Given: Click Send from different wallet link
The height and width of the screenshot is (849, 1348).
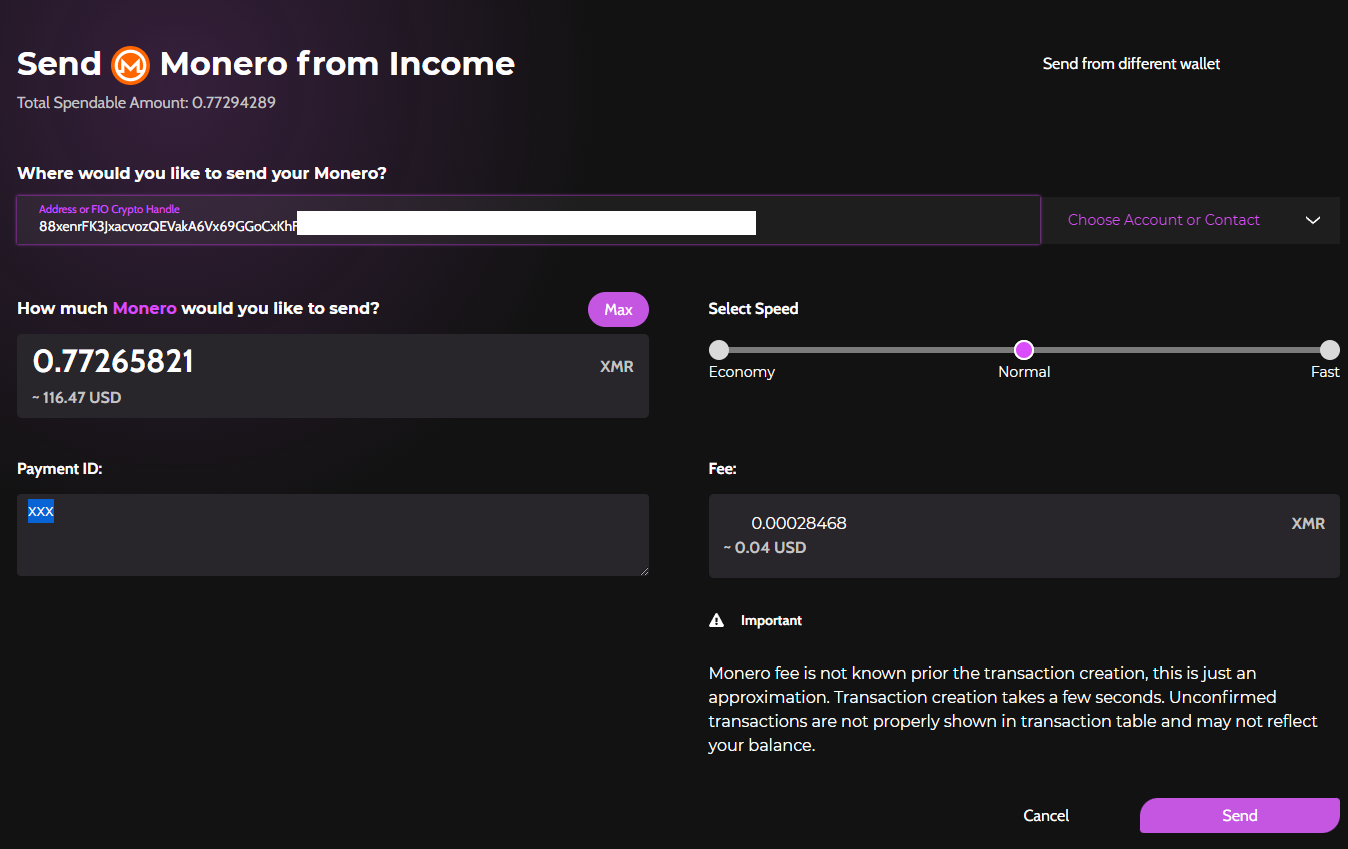Looking at the screenshot, I should (x=1131, y=64).
